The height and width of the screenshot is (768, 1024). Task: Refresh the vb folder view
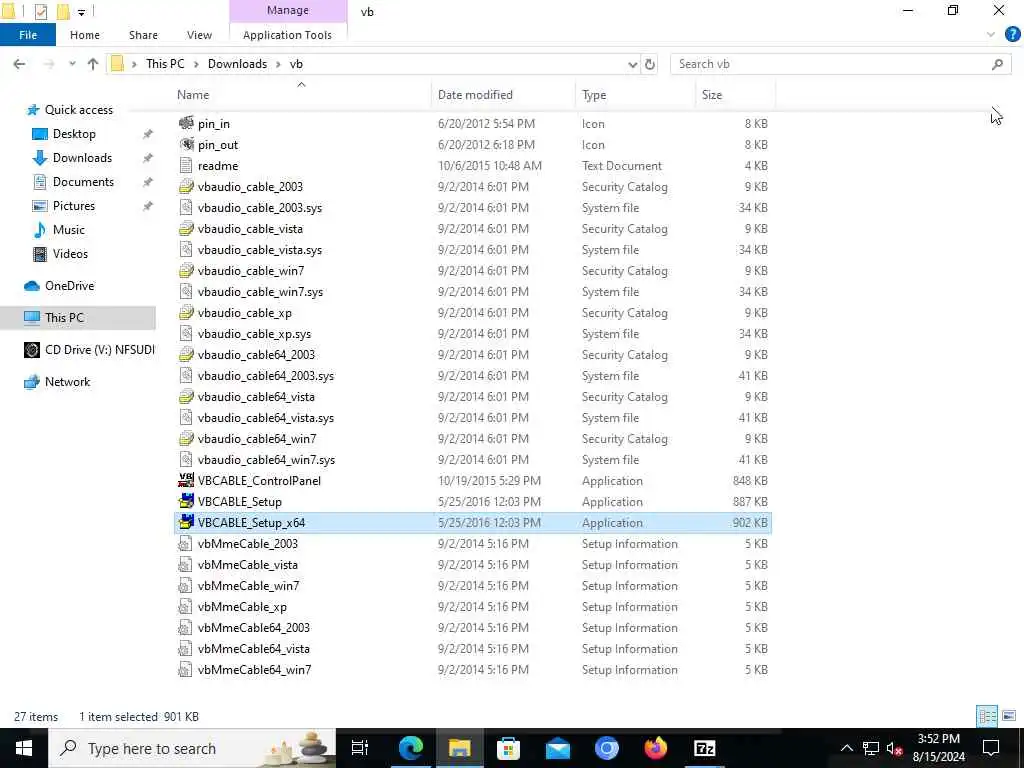650,64
